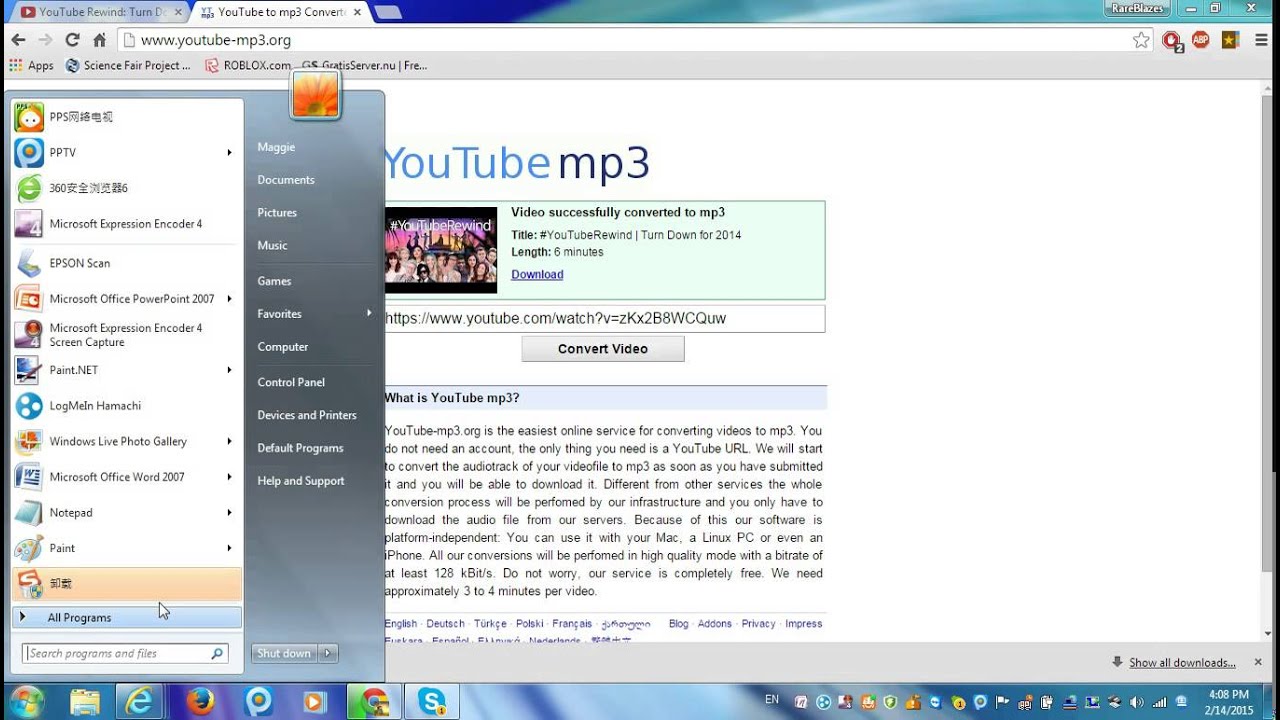Open Help and Support
Image resolution: width=1280 pixels, height=720 pixels.
tap(301, 481)
